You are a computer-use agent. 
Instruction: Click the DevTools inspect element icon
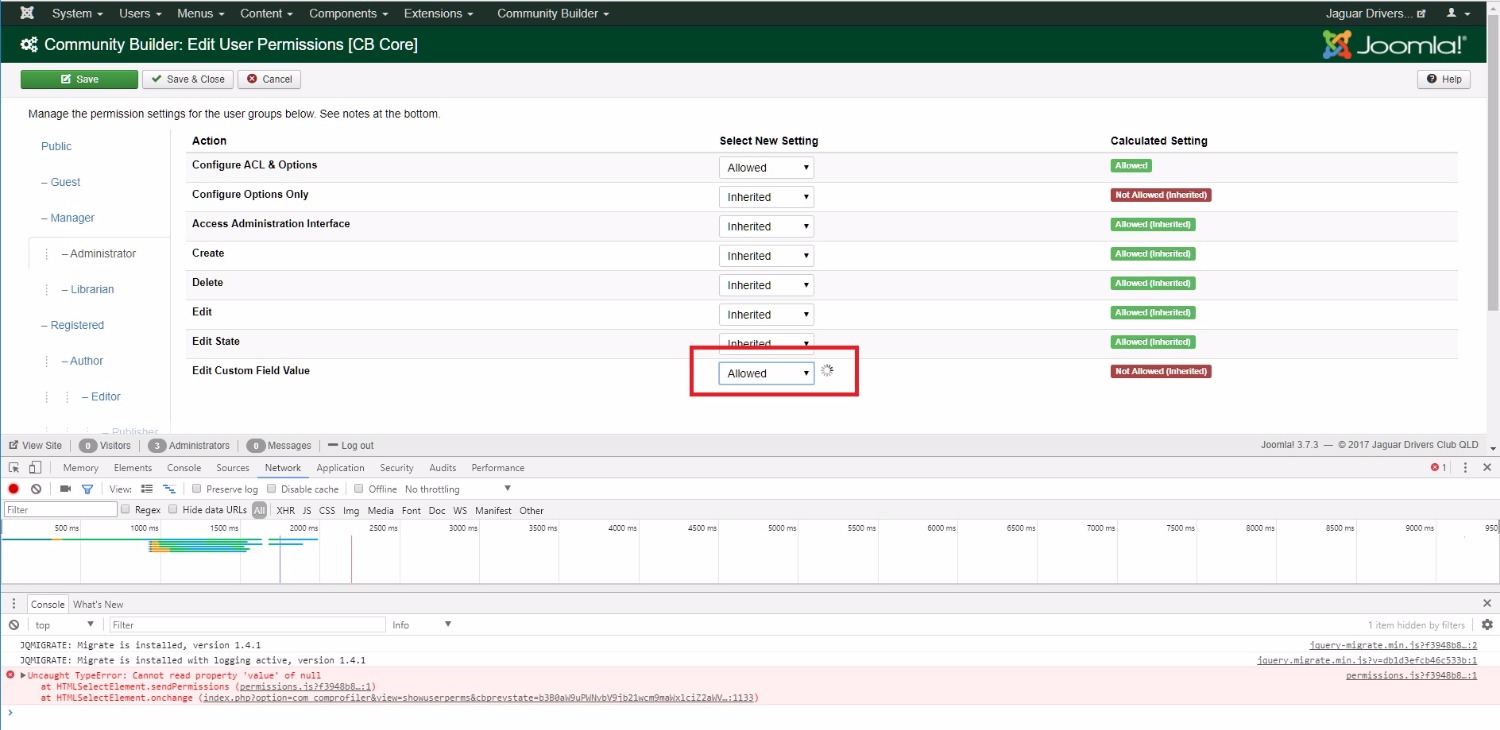(x=15, y=467)
